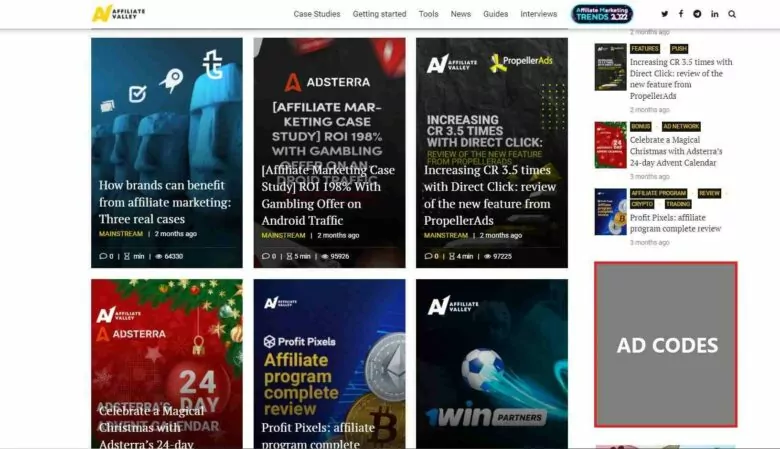Open sidebar link 'Celebrate a Magical Christmas'
780x449 pixels.
pyautogui.click(x=676, y=151)
